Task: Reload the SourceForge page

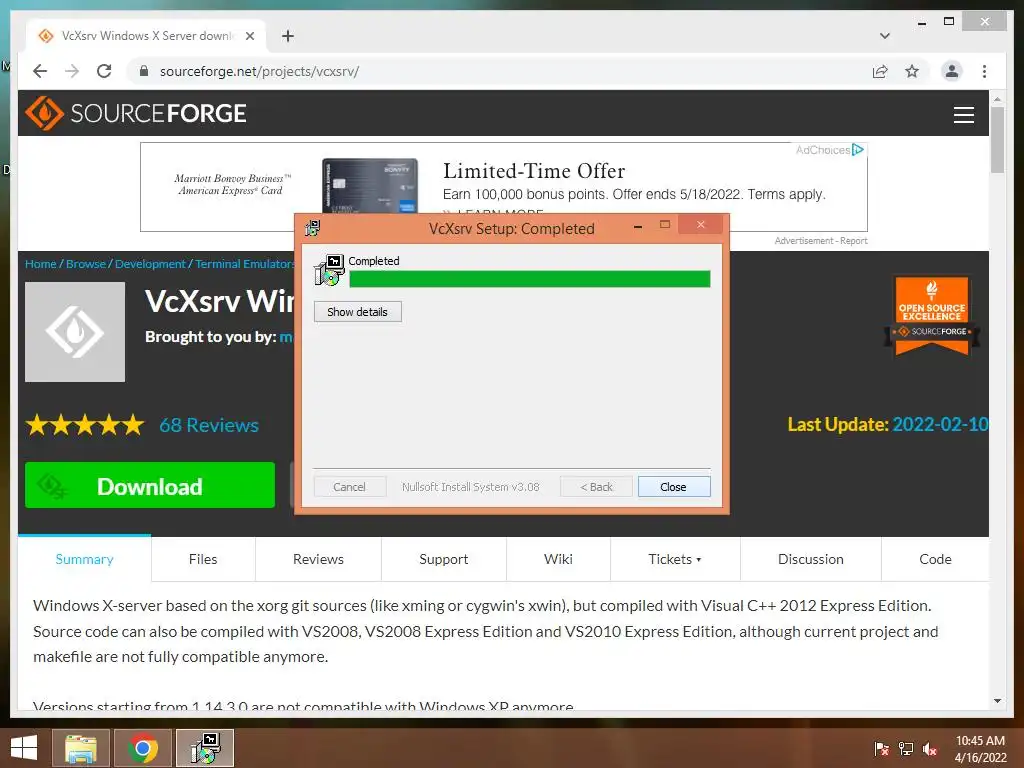Action: pos(104,71)
